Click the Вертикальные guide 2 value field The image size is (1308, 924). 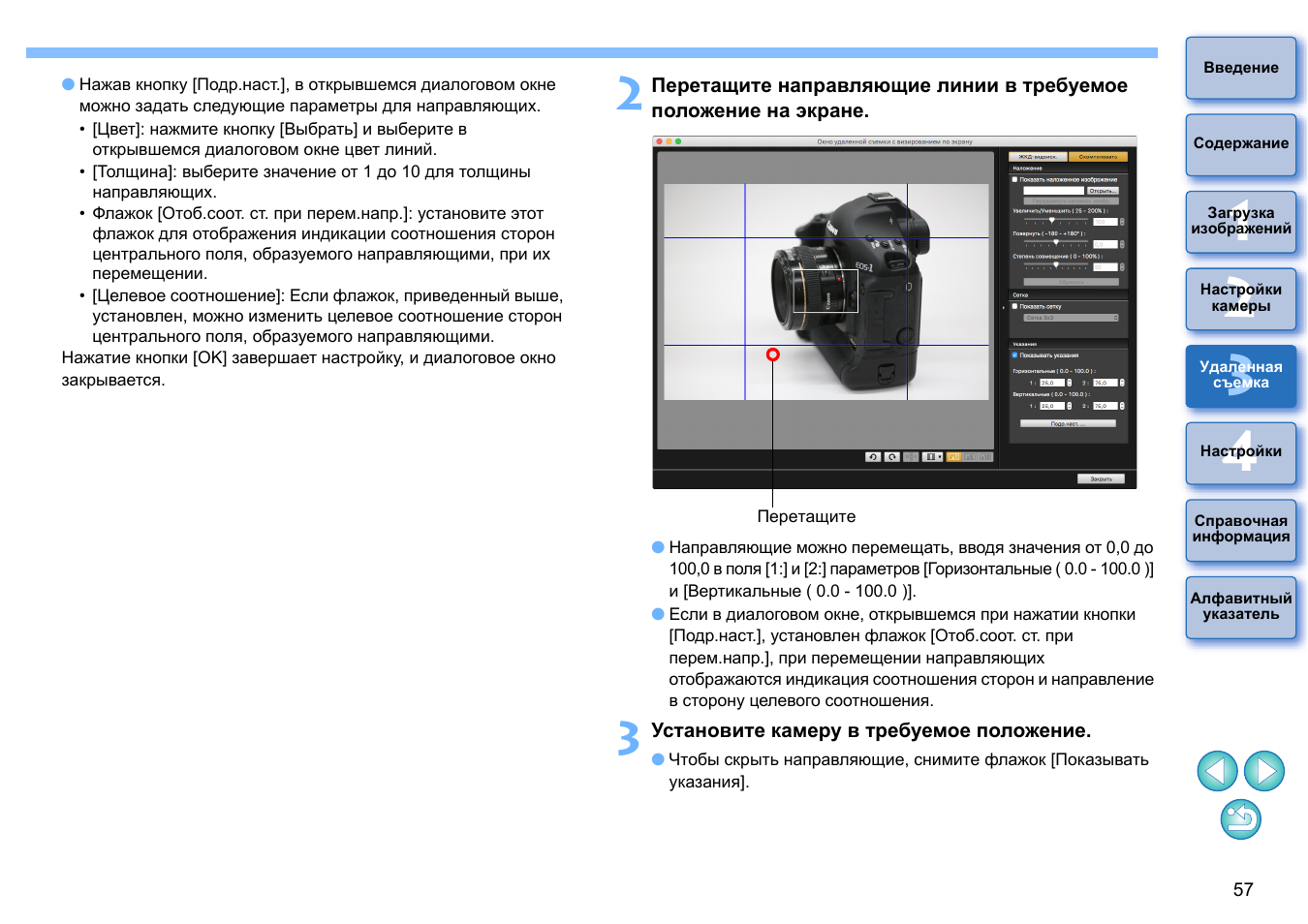pyautogui.click(x=1106, y=406)
